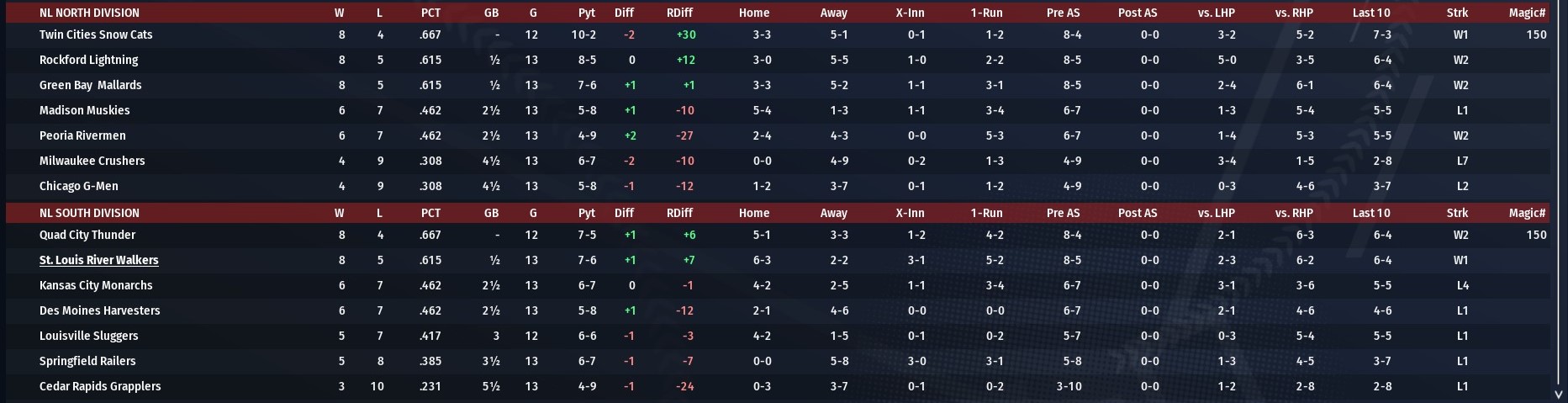View the Milwaukee Crushers team
This screenshot has height=403, width=1568.
tap(92, 162)
